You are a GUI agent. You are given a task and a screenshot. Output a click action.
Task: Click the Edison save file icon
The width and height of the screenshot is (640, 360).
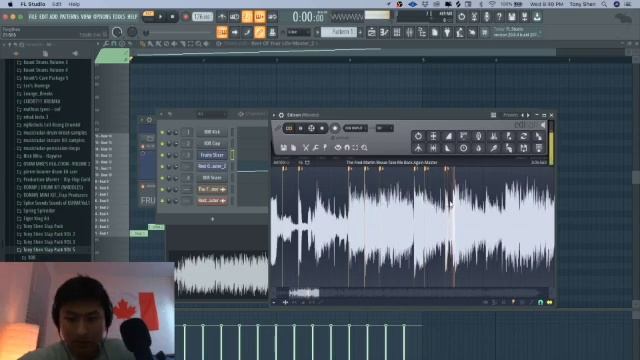point(284,148)
